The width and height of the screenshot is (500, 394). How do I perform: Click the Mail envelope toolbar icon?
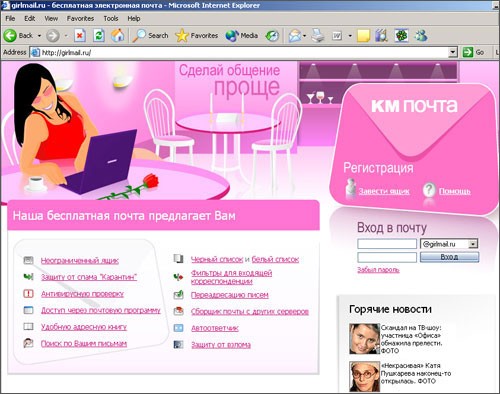pos(295,36)
